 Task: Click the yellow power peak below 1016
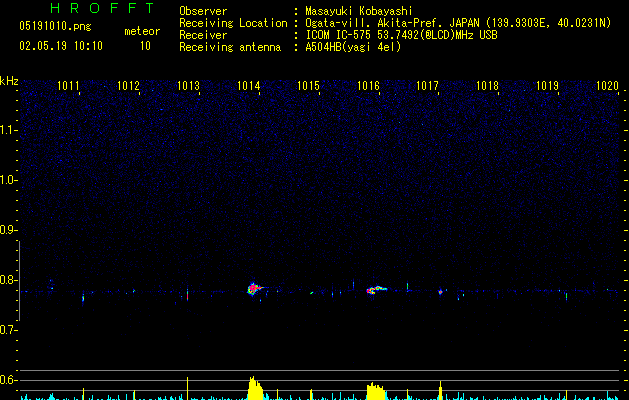[376, 391]
